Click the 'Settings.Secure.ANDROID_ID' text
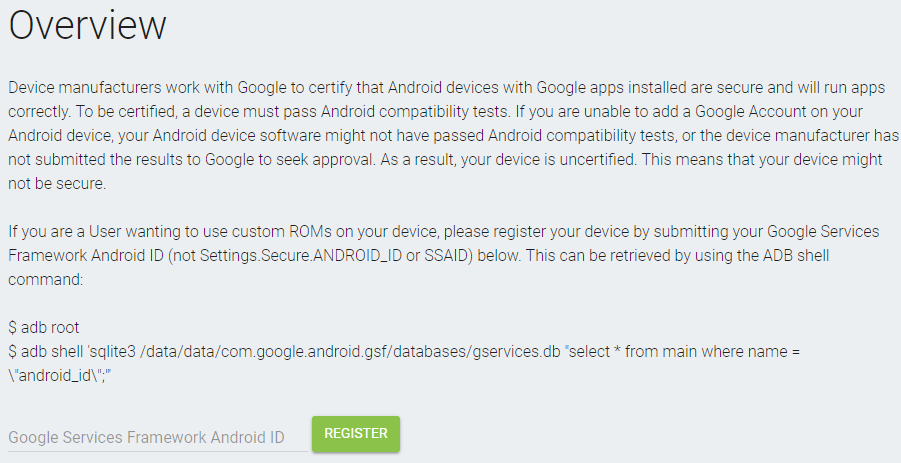This screenshot has height=463, width=901. (x=350, y=255)
